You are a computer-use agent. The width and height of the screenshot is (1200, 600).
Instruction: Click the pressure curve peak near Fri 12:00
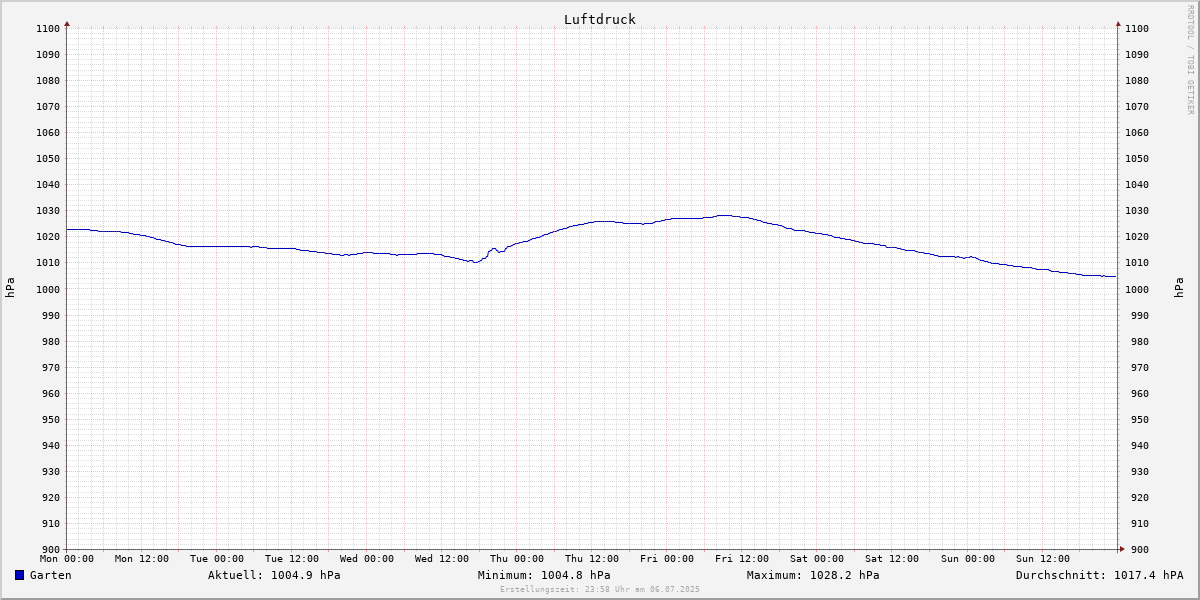pos(724,215)
